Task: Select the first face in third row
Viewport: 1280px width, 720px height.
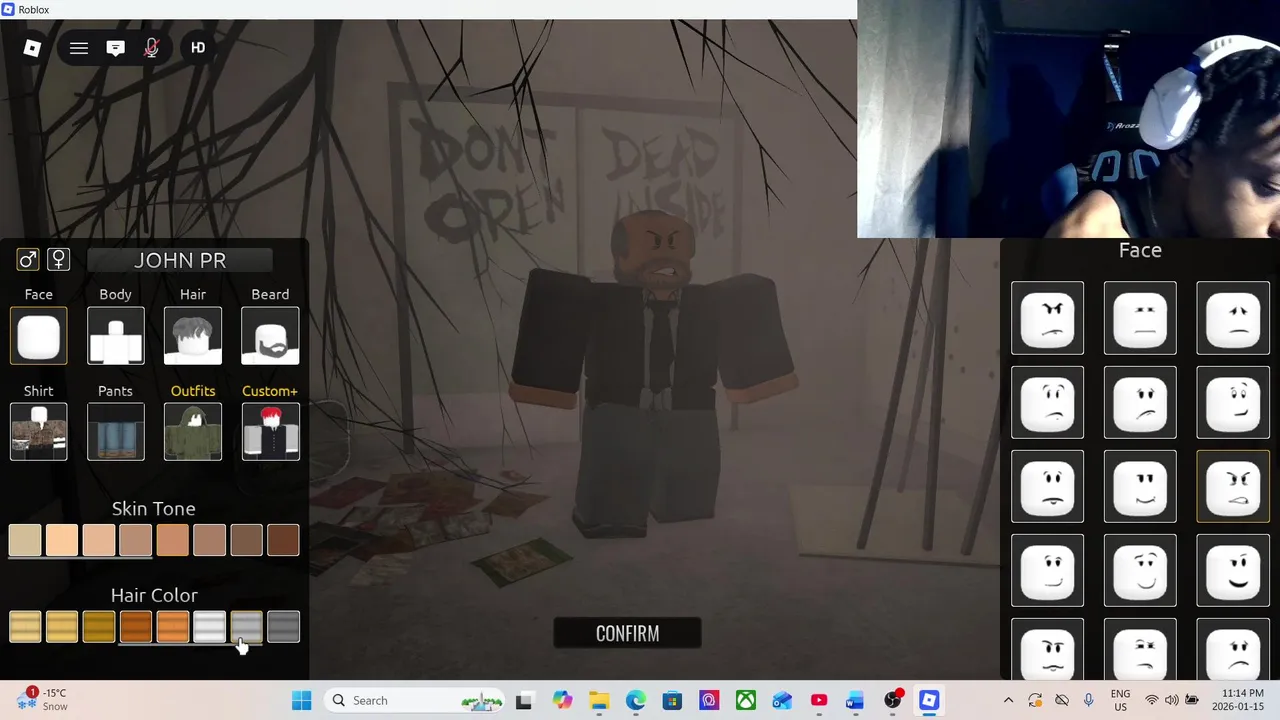Action: (1047, 486)
